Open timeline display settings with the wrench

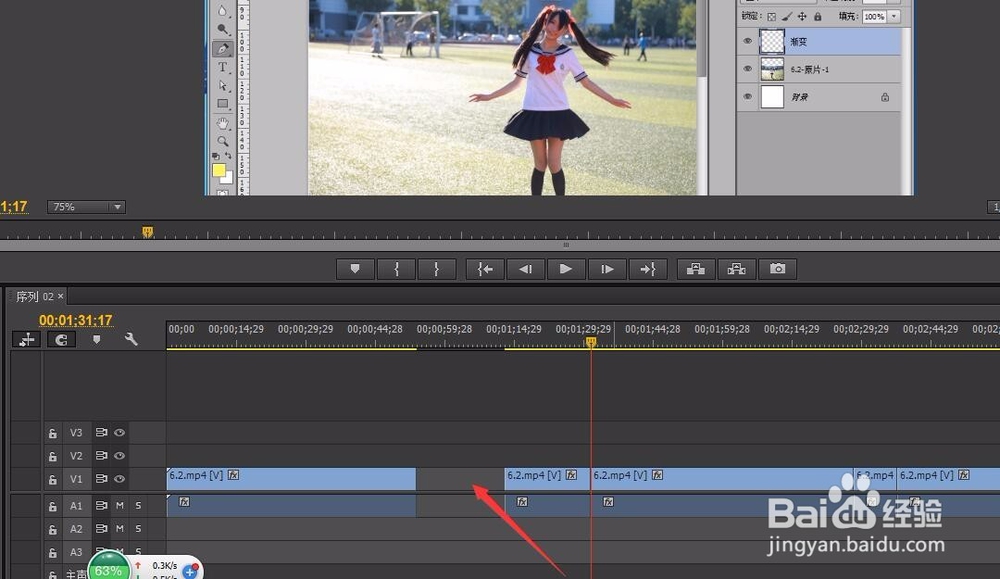[131, 339]
